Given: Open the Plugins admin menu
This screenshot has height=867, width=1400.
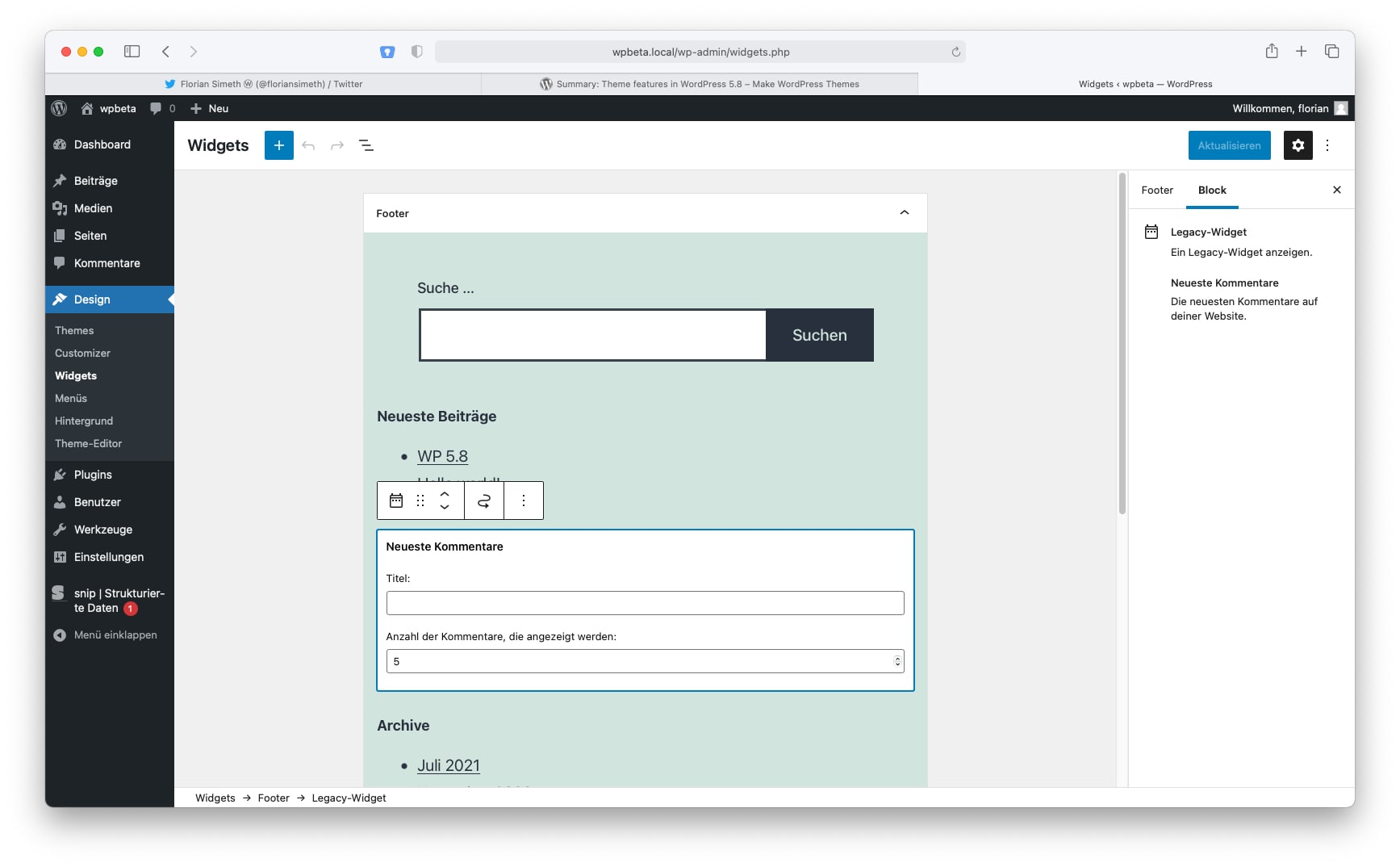Looking at the screenshot, I should coord(93,475).
